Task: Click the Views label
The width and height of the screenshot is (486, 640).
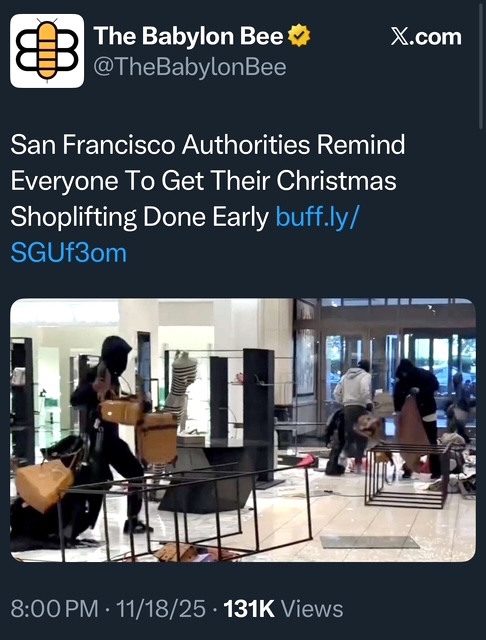Action: click(x=312, y=609)
